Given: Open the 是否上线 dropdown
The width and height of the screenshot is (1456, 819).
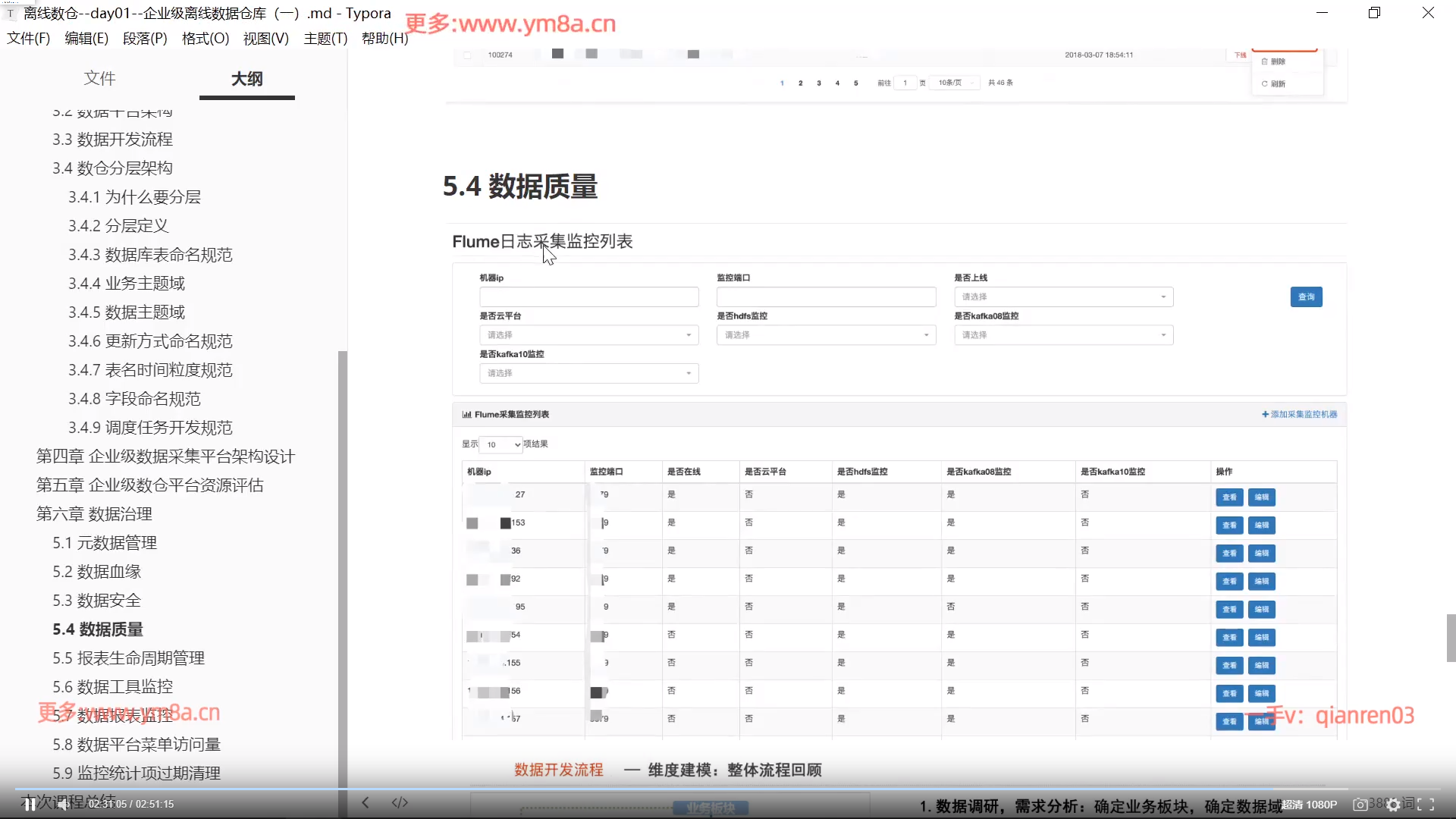Looking at the screenshot, I should (1063, 297).
